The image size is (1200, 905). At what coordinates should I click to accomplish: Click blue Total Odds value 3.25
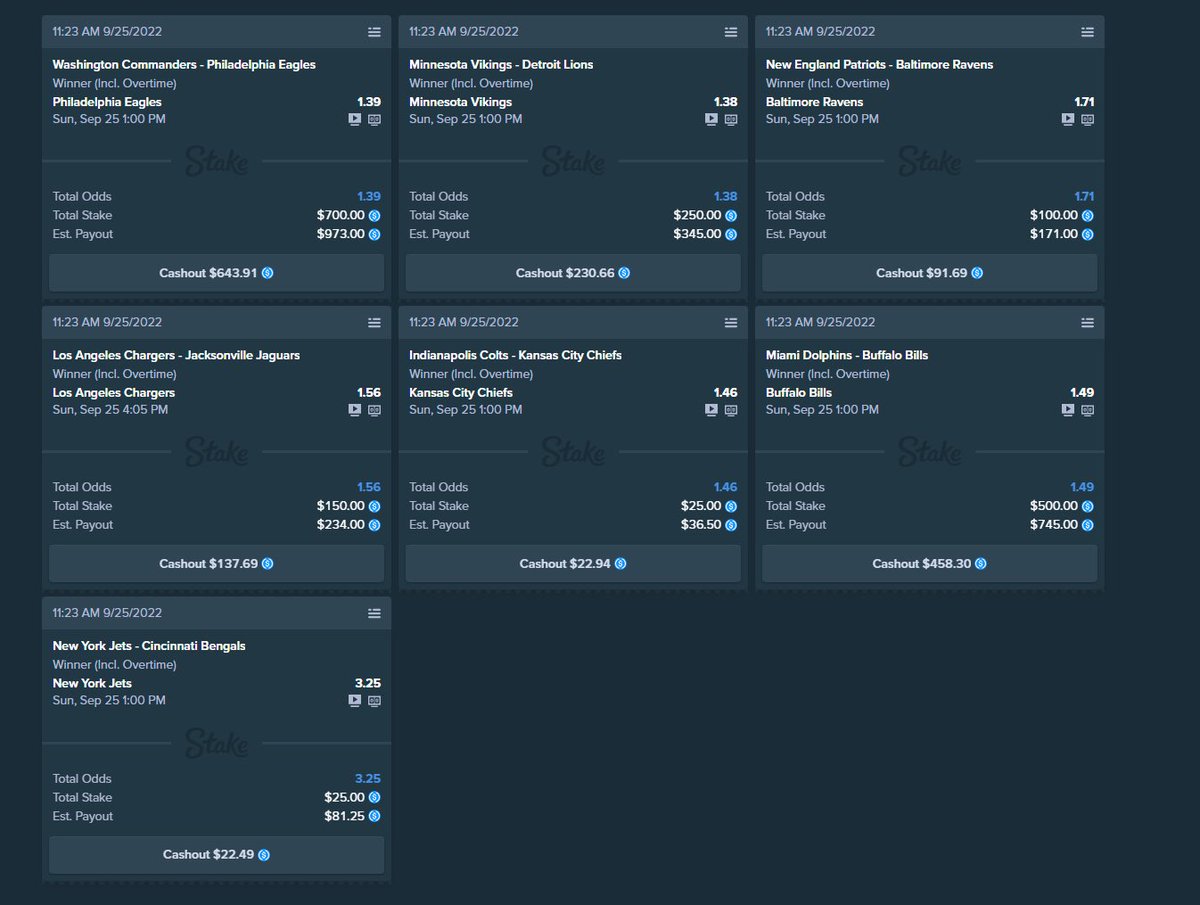click(368, 779)
